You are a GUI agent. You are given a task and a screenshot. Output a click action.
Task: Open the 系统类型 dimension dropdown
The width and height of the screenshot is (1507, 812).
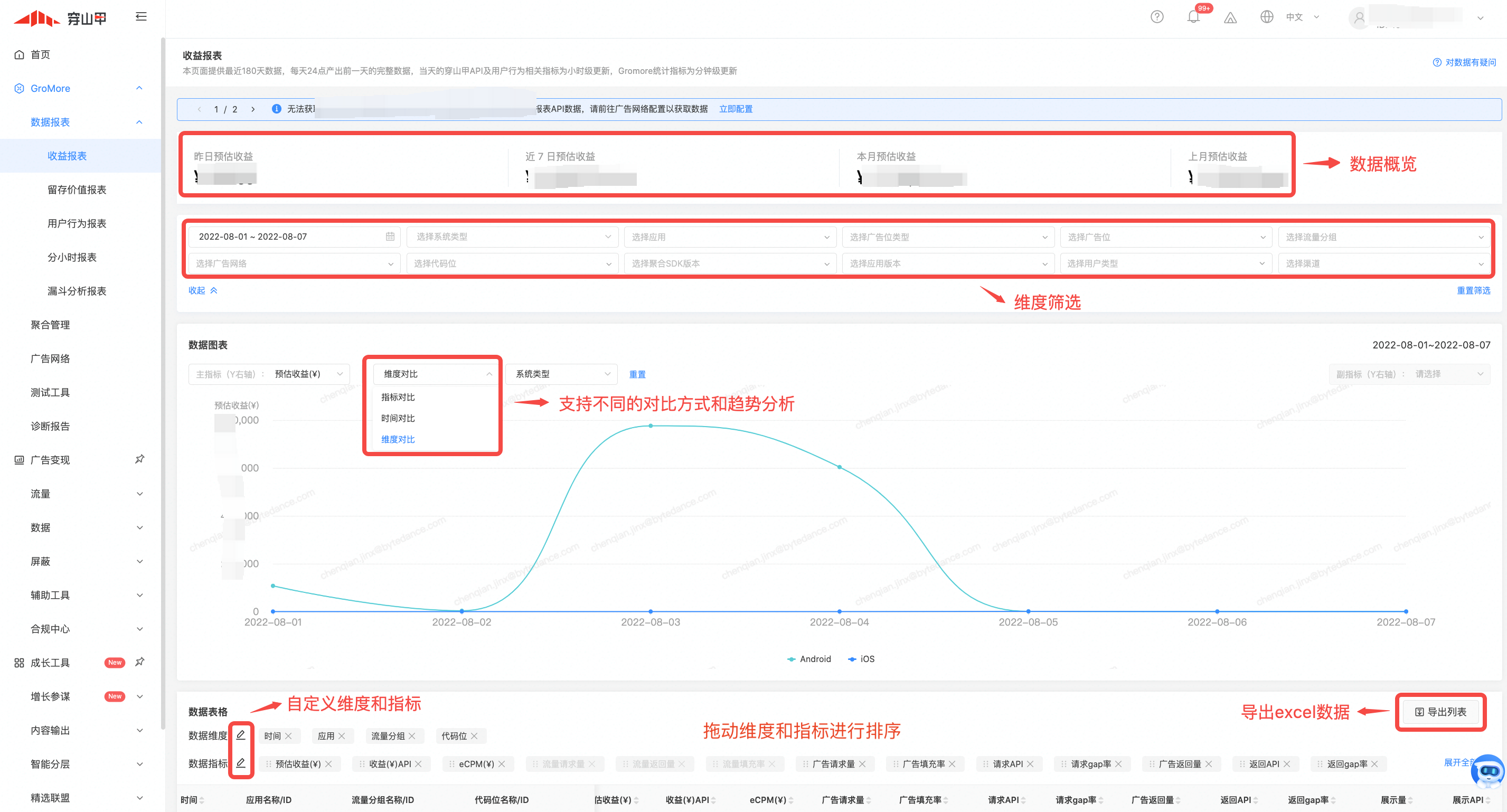pos(562,374)
